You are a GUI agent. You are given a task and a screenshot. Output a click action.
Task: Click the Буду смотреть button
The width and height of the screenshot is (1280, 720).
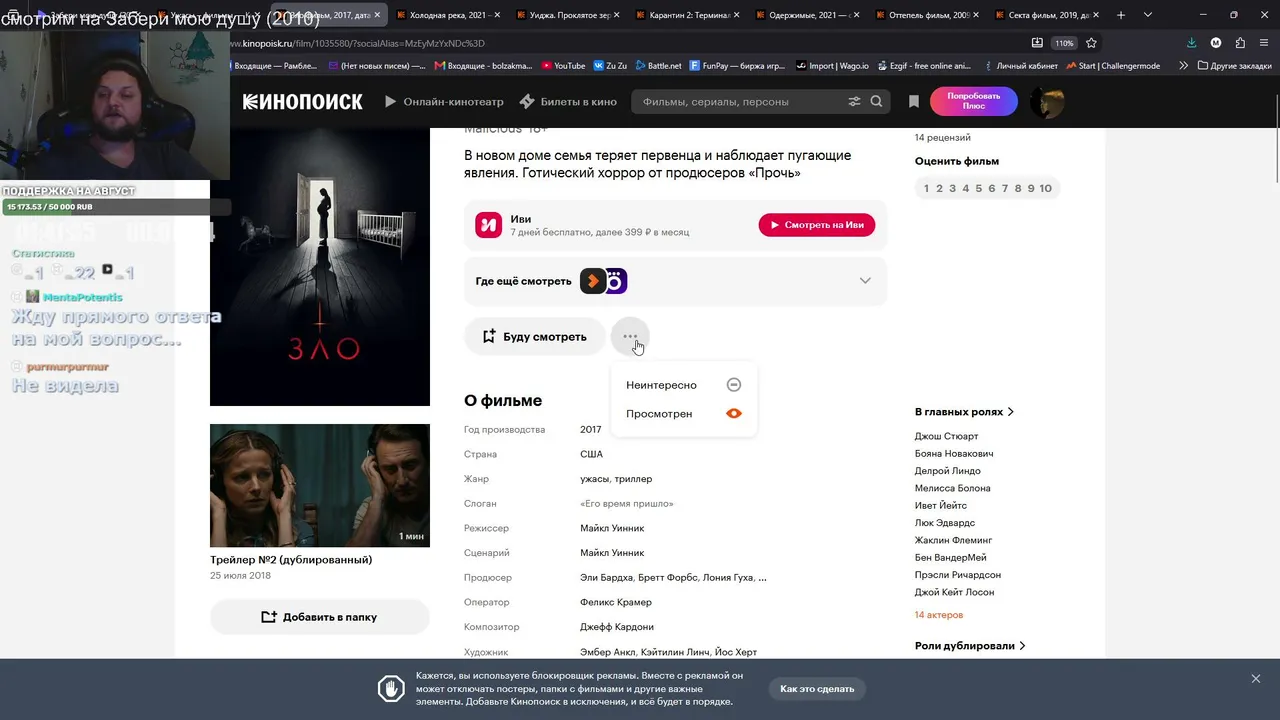tap(535, 337)
